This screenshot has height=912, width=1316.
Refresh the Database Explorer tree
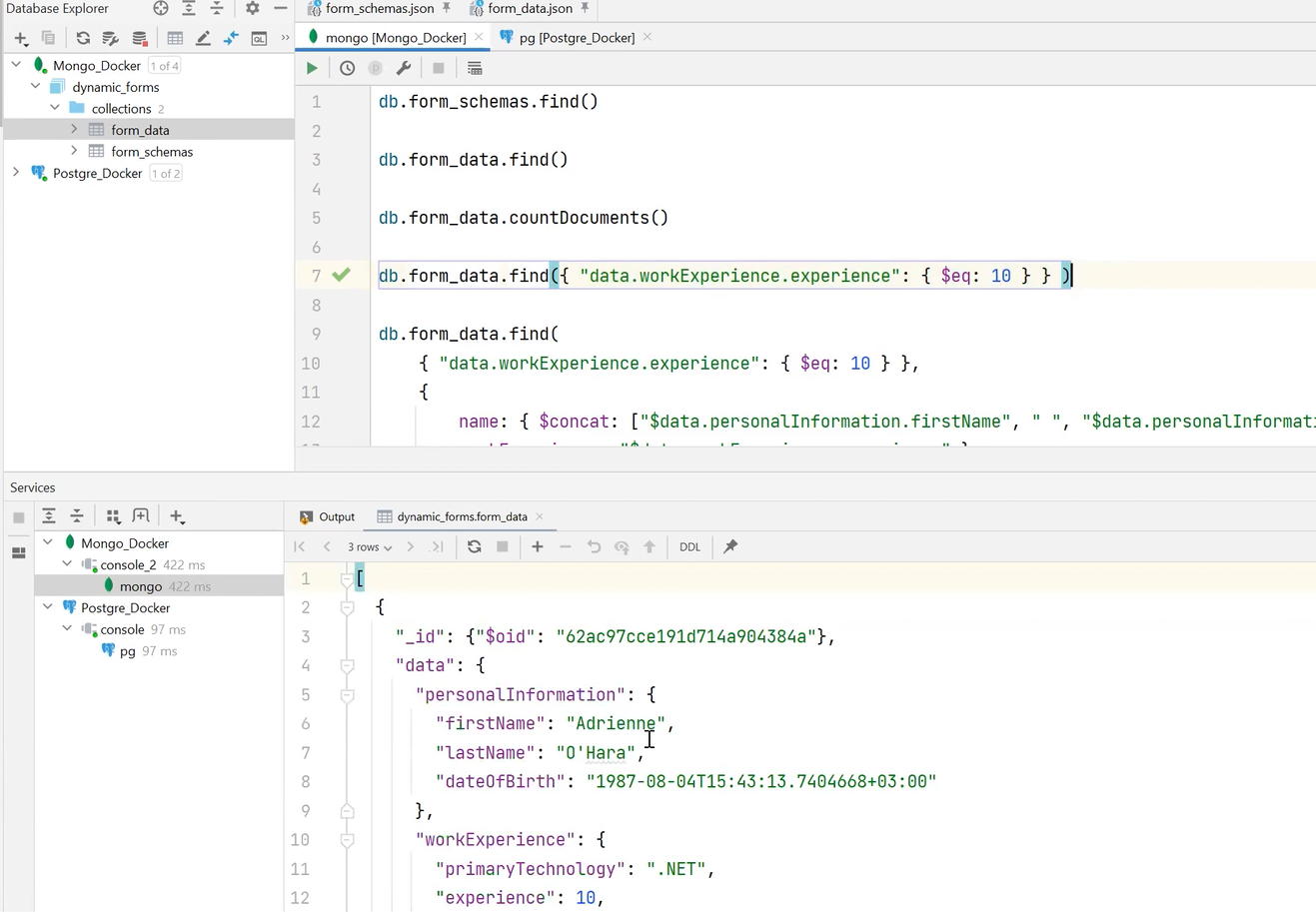tap(83, 38)
